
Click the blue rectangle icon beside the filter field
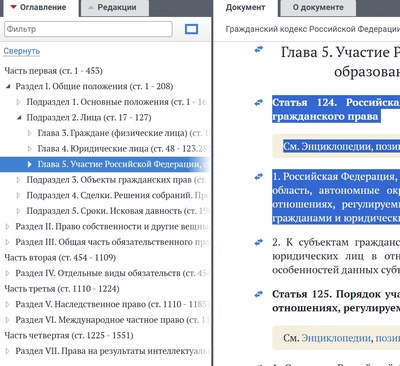tap(191, 29)
